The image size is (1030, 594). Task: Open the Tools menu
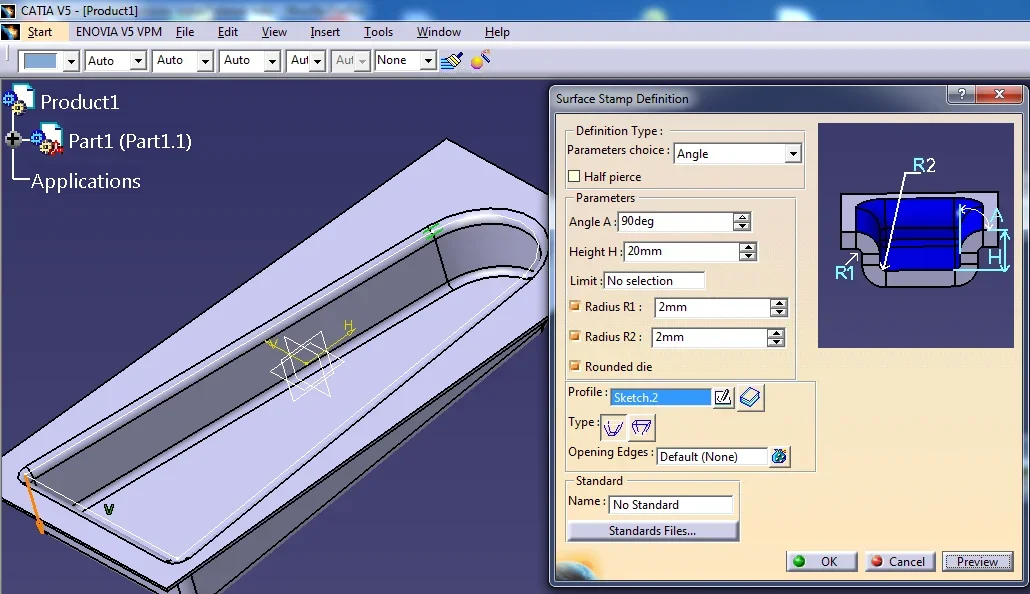tap(378, 32)
